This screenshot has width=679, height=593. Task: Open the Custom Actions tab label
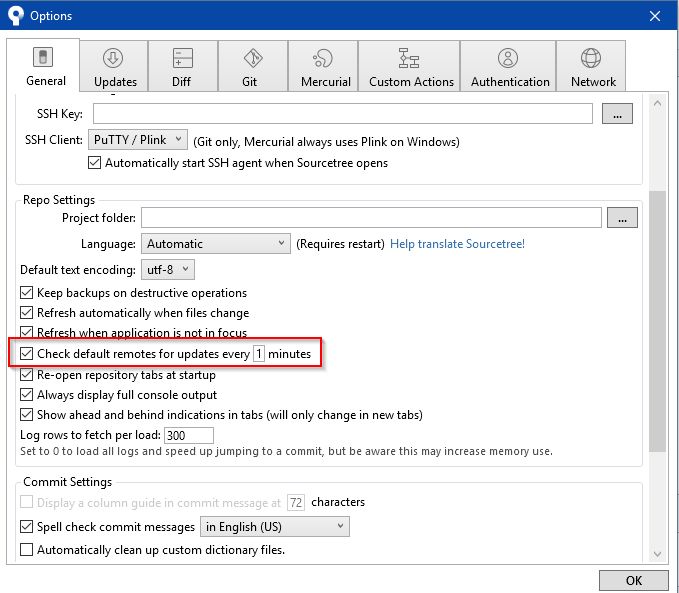point(411,81)
